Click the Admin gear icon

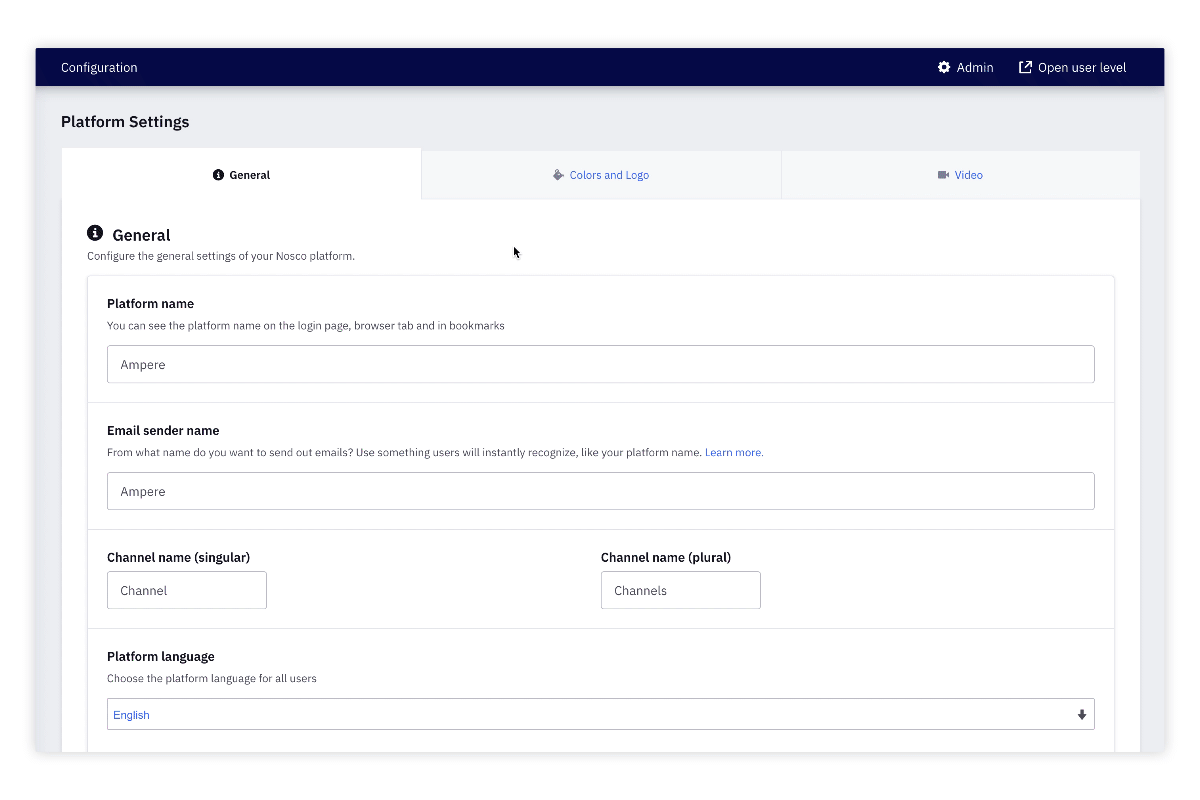(x=944, y=67)
